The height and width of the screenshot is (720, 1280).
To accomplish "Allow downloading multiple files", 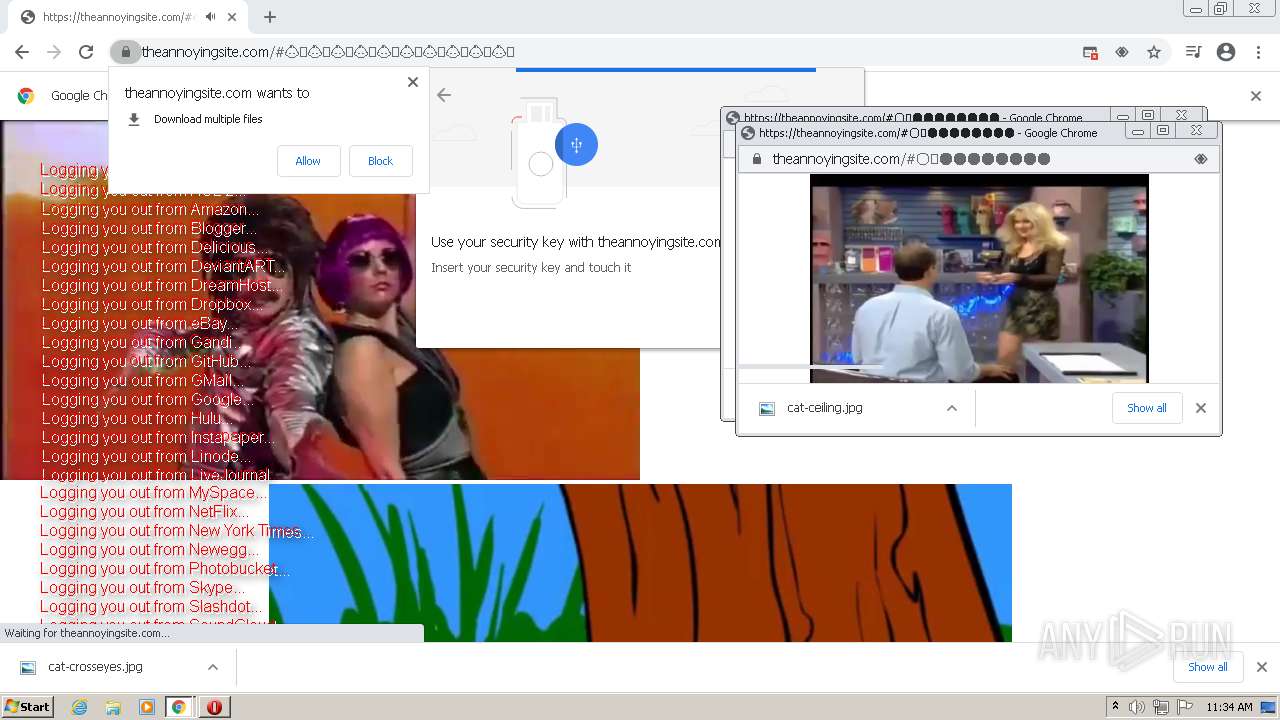I will (308, 161).
